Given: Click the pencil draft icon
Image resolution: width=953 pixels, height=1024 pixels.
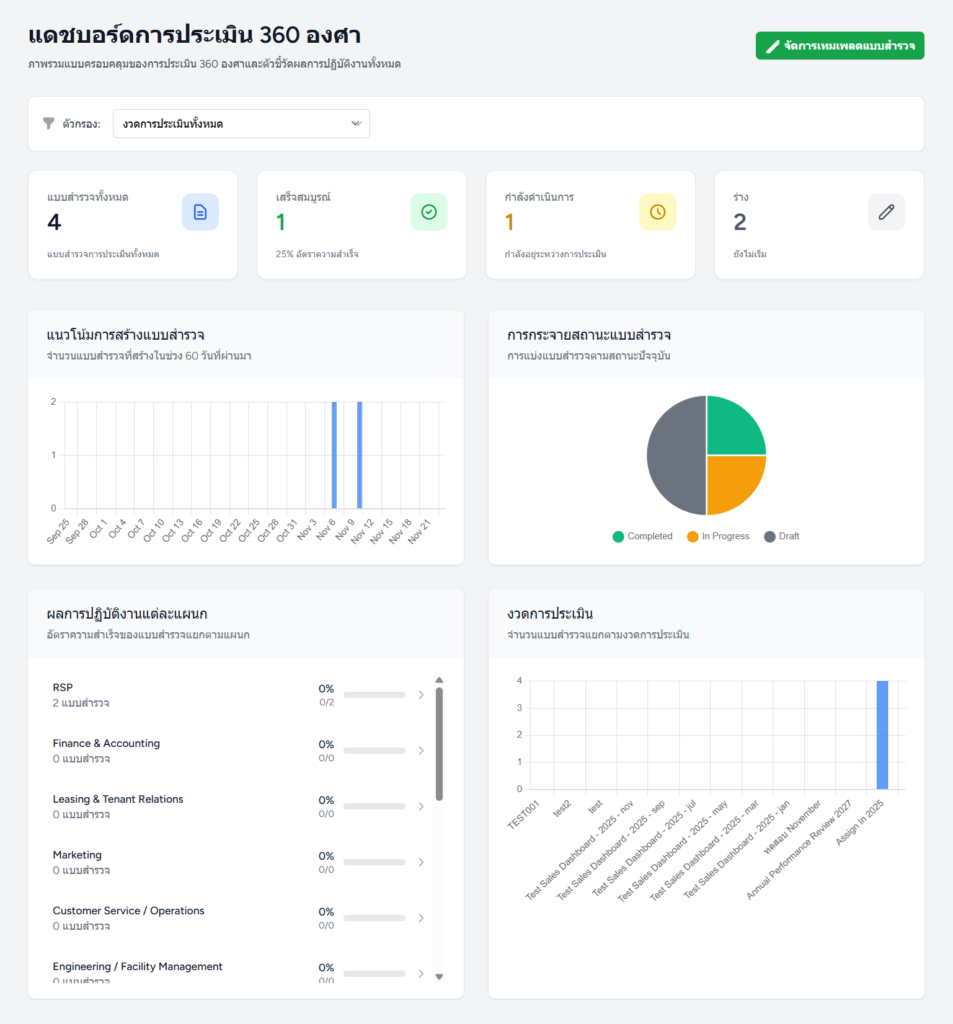Looking at the screenshot, I should (x=886, y=212).
